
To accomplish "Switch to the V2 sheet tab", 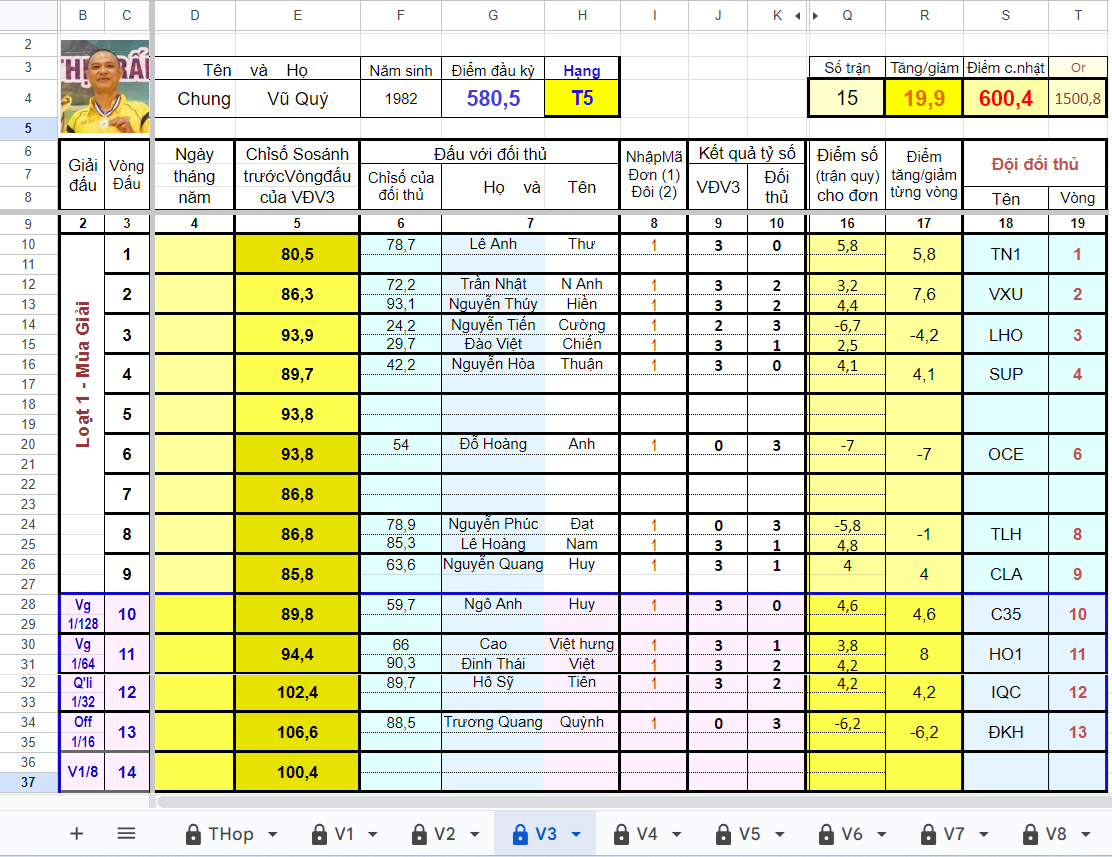I will pos(444,834).
